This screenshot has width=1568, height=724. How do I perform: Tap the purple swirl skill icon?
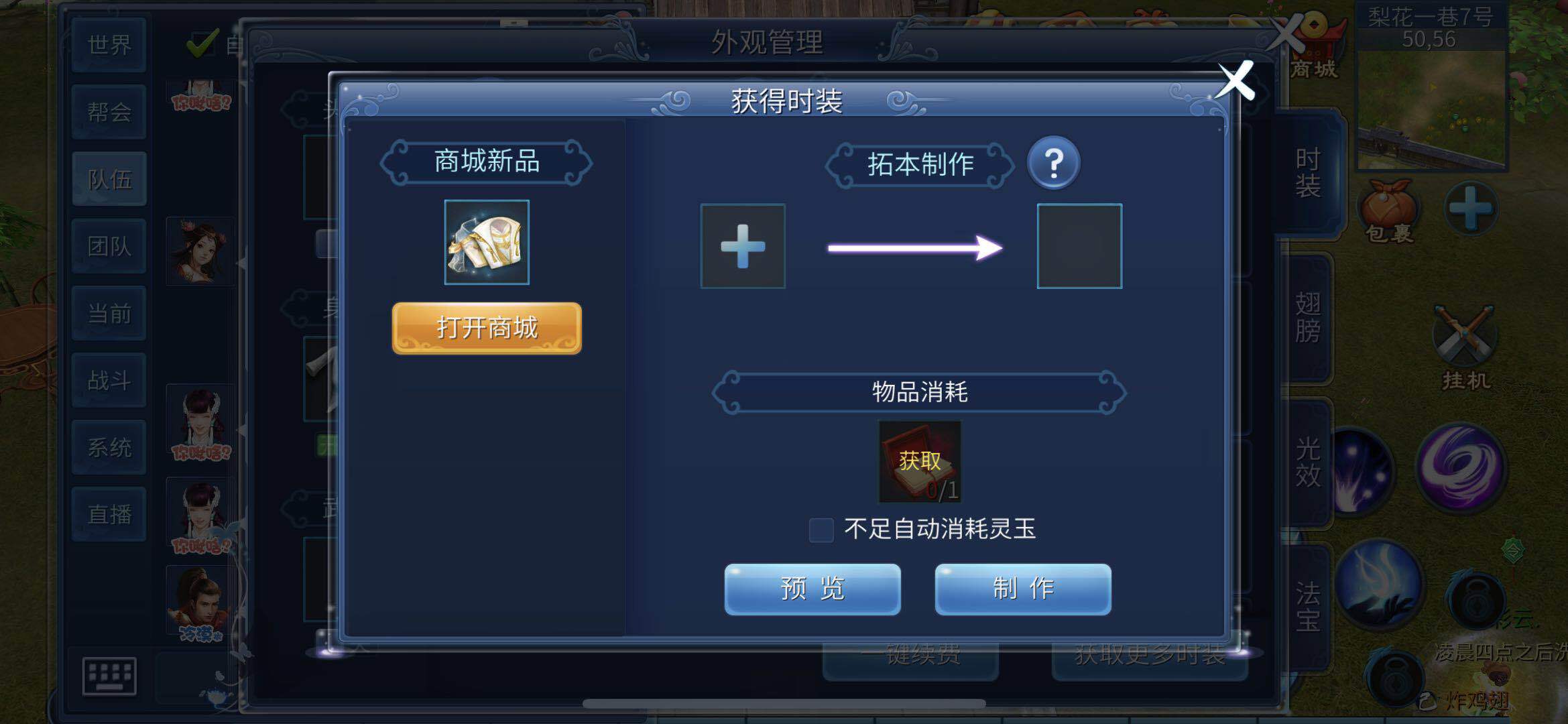(1461, 467)
